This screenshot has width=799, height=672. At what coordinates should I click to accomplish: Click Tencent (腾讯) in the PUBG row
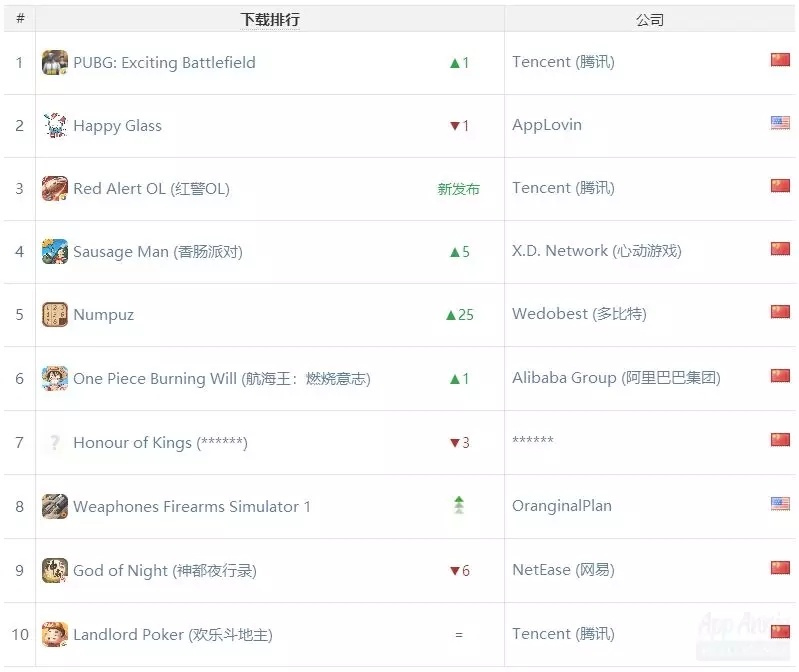click(563, 62)
